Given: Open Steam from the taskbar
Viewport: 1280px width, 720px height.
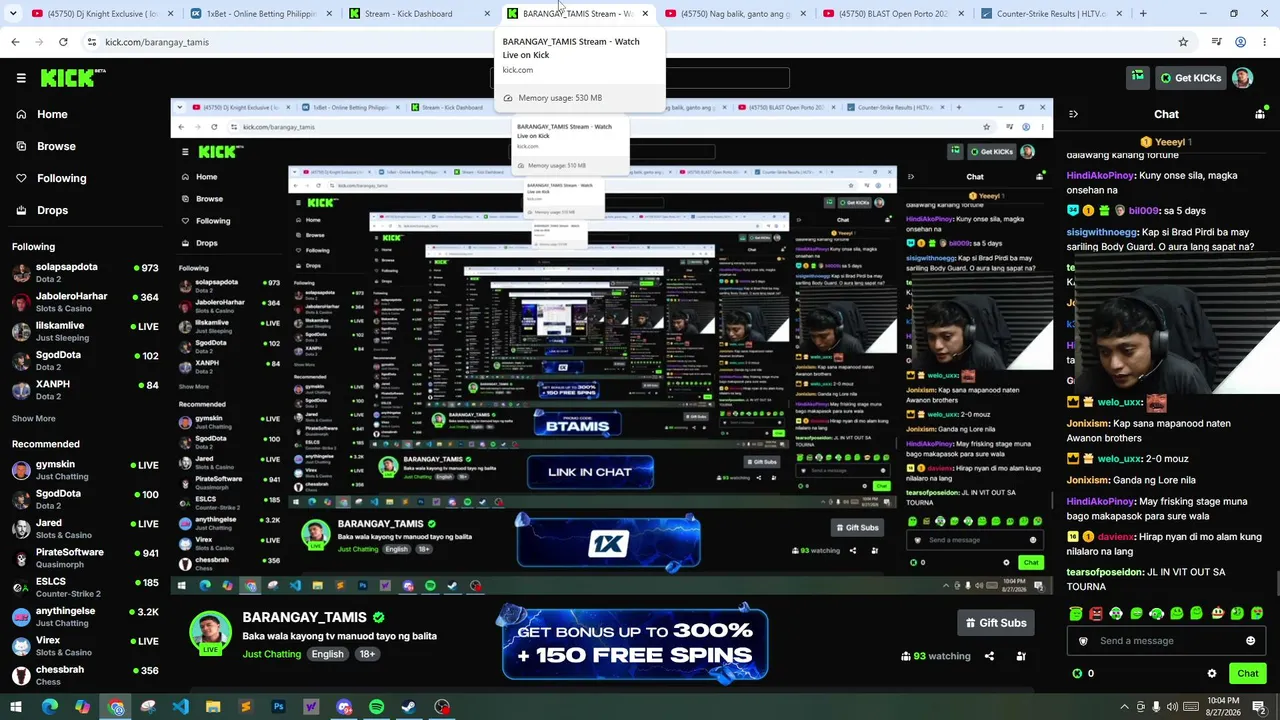Looking at the screenshot, I should pos(409,707).
